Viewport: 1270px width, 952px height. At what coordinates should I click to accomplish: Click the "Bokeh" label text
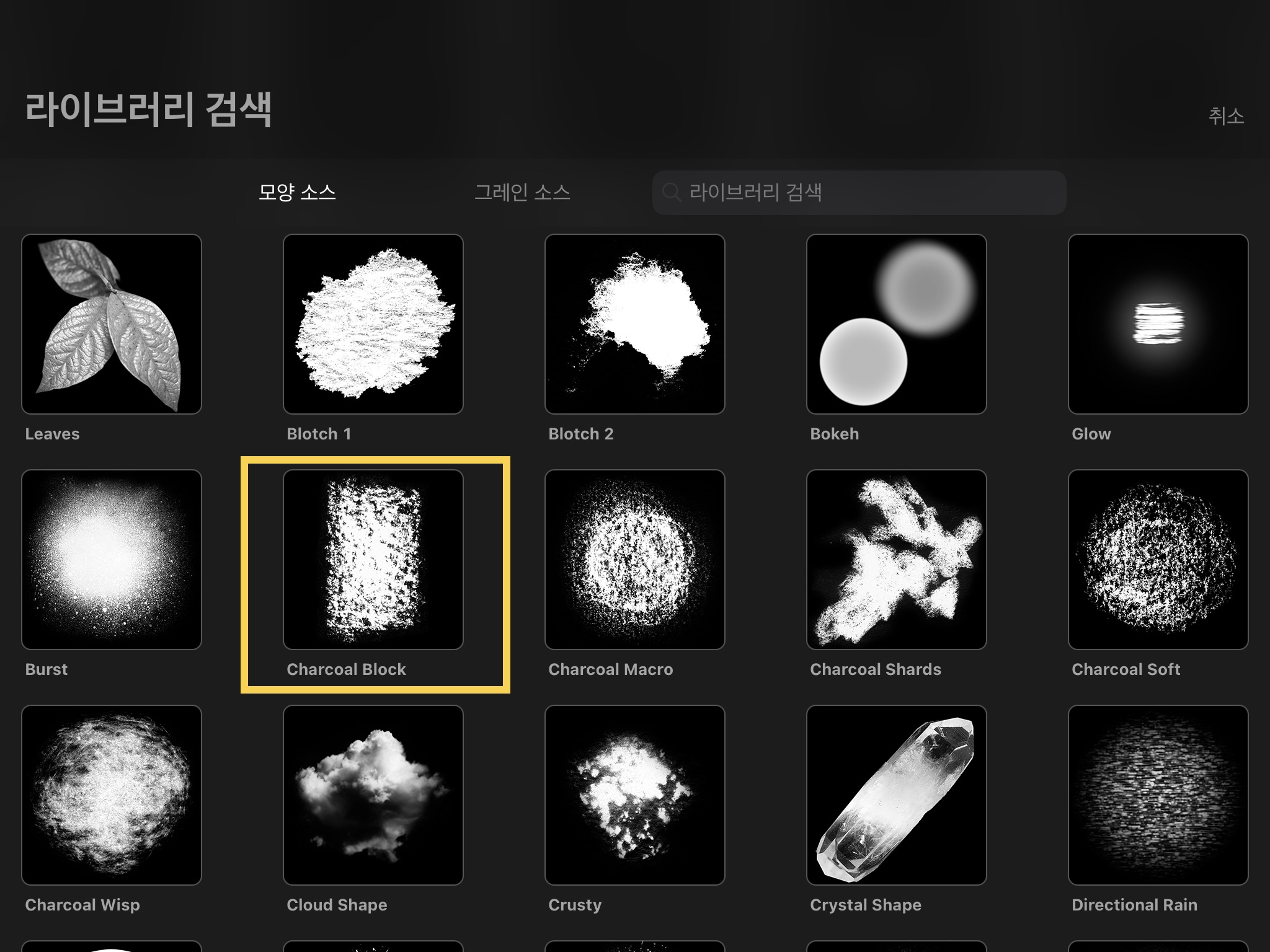pyautogui.click(x=835, y=434)
